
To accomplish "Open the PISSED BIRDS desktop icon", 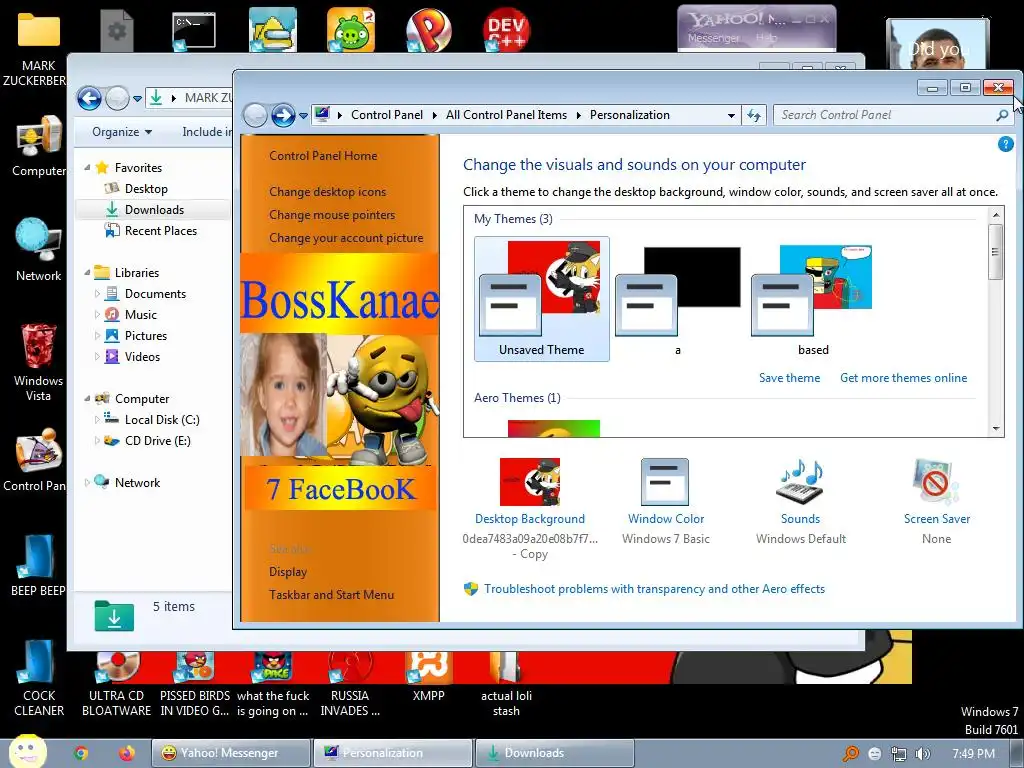I will [x=195, y=667].
